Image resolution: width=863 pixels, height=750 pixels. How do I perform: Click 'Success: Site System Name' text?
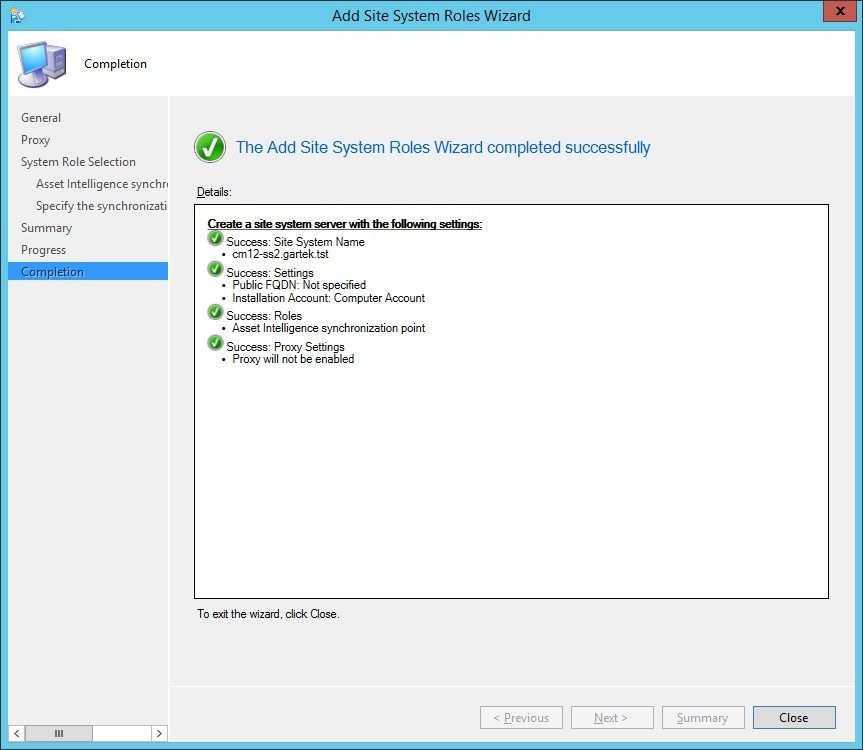tap(295, 242)
